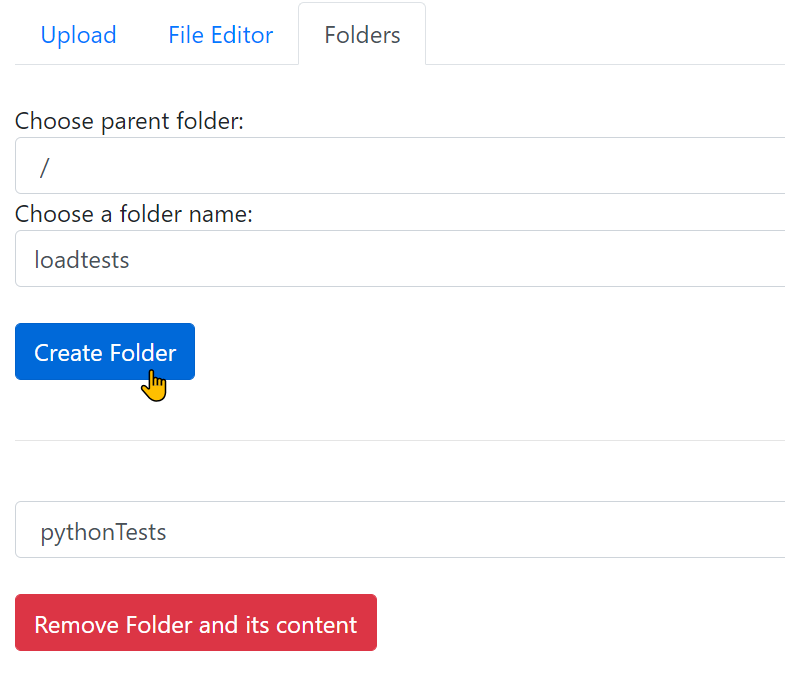Open the File Editor tab
Viewport: 785px width, 698px height.
tap(220, 35)
